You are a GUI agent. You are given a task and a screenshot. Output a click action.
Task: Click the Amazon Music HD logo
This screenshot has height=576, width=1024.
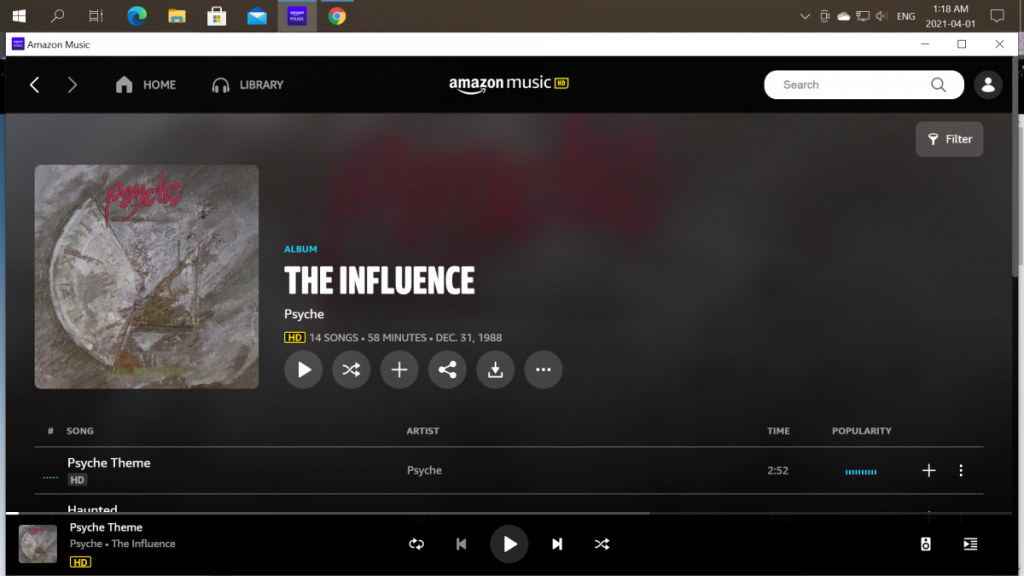click(x=509, y=84)
